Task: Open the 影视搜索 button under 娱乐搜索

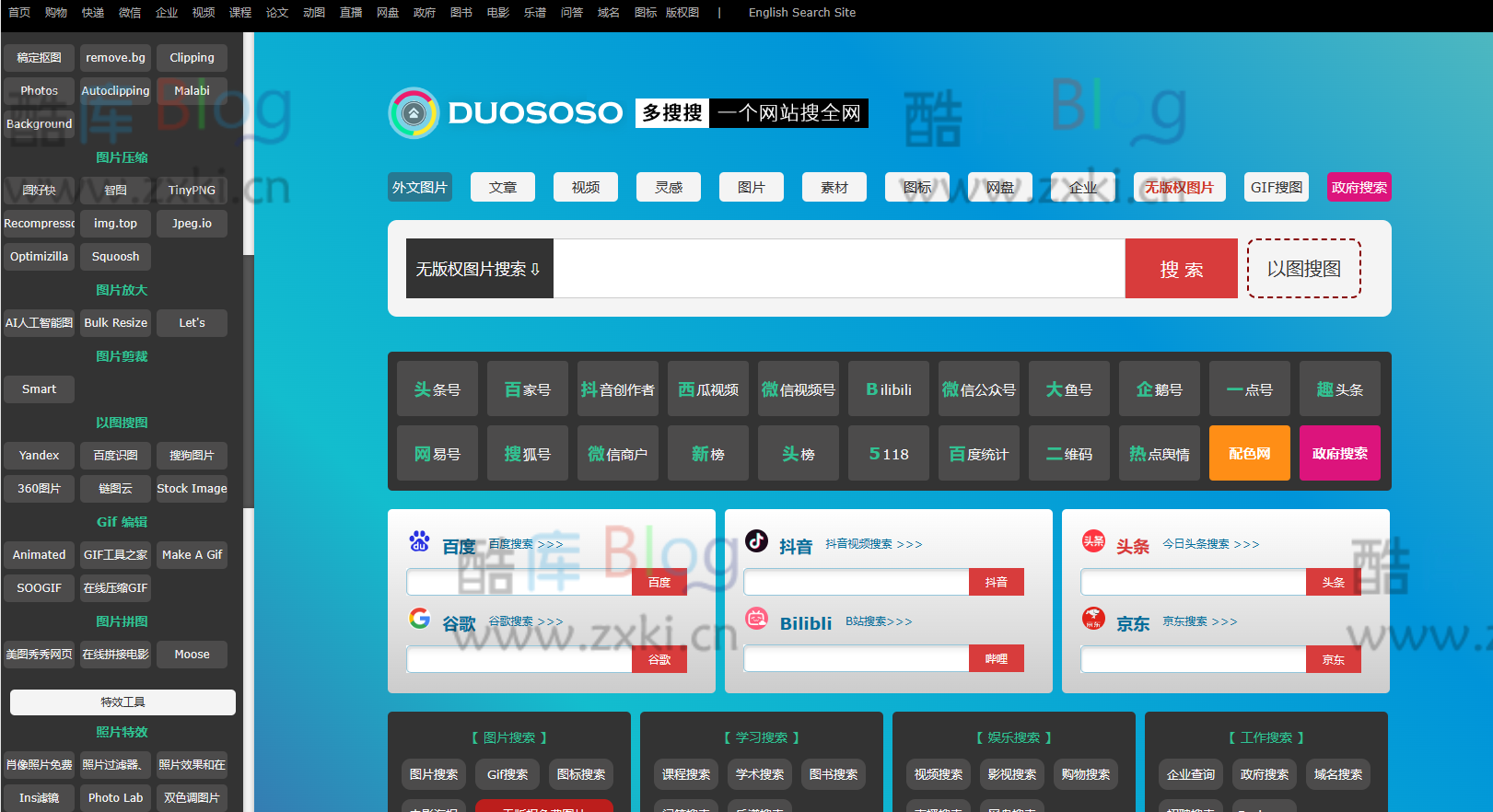Action: (x=1012, y=774)
